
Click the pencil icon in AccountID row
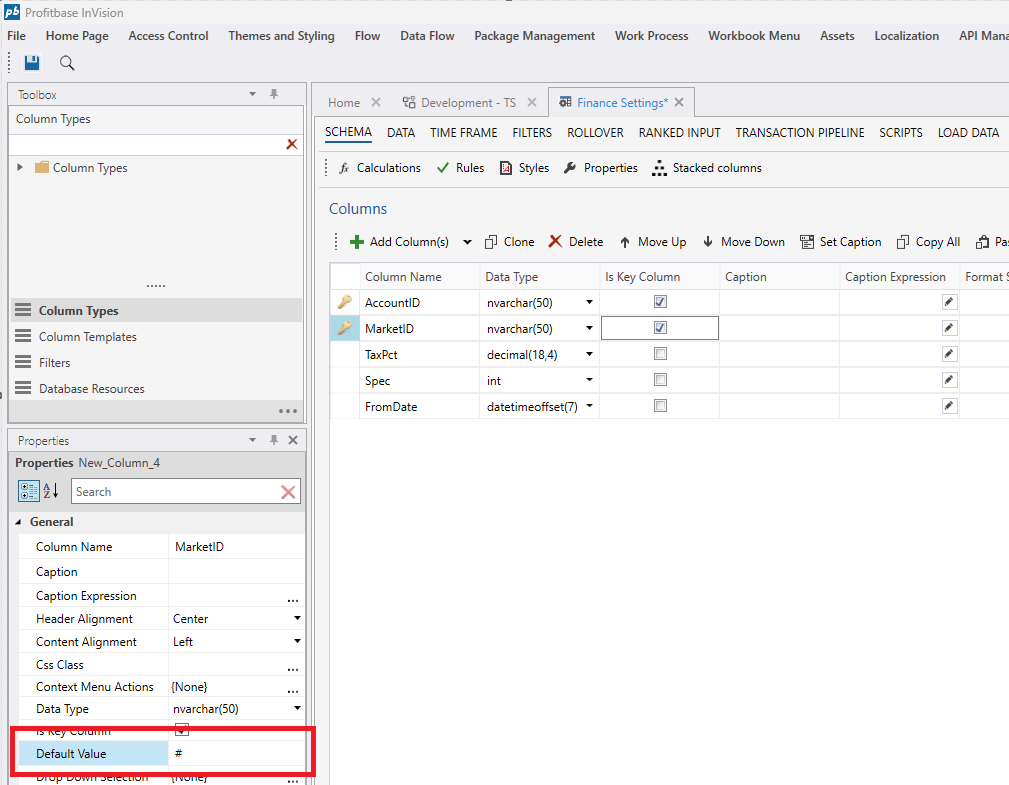(949, 302)
